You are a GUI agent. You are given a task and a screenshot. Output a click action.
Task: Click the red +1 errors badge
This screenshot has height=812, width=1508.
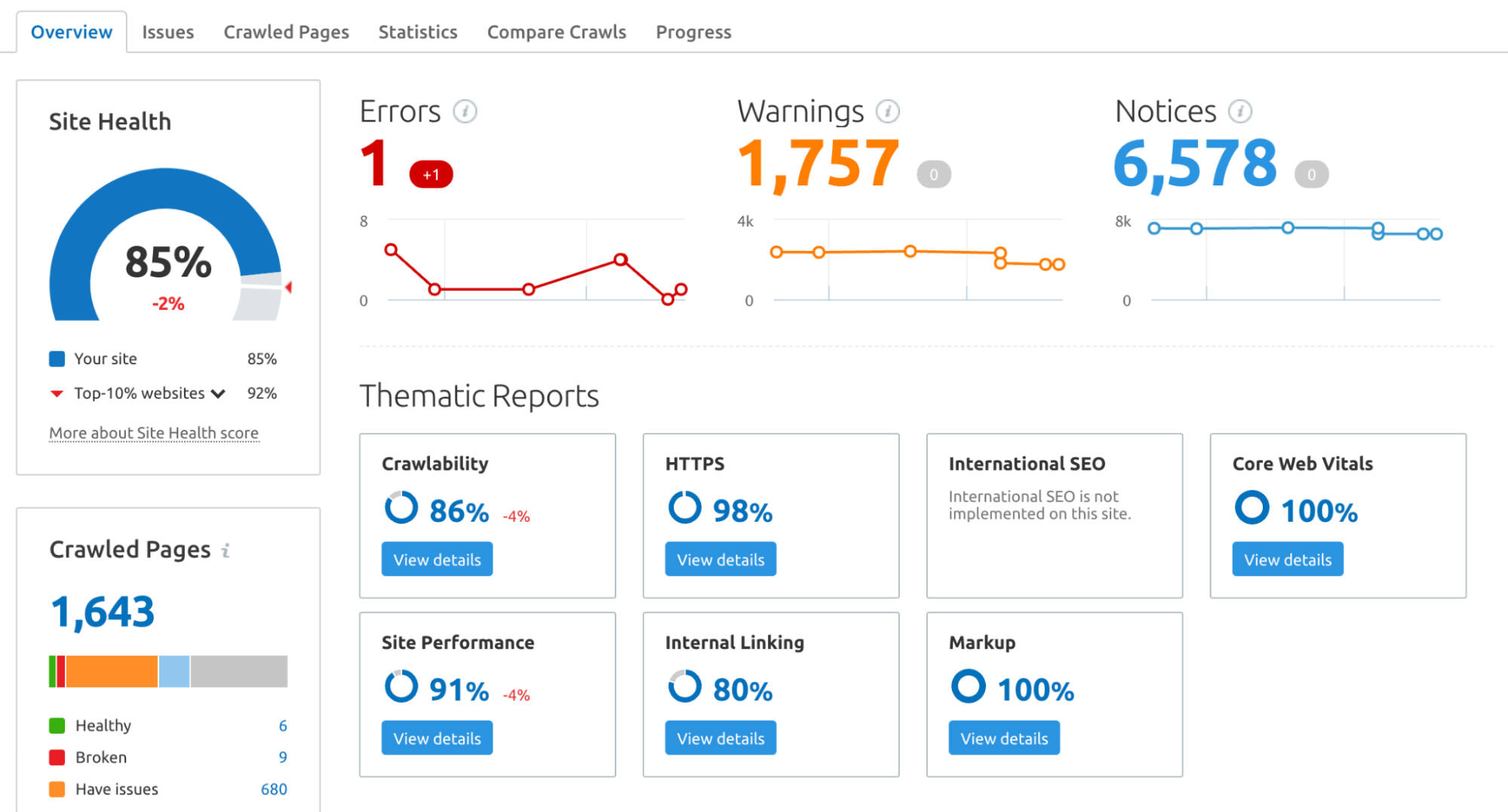click(x=431, y=174)
